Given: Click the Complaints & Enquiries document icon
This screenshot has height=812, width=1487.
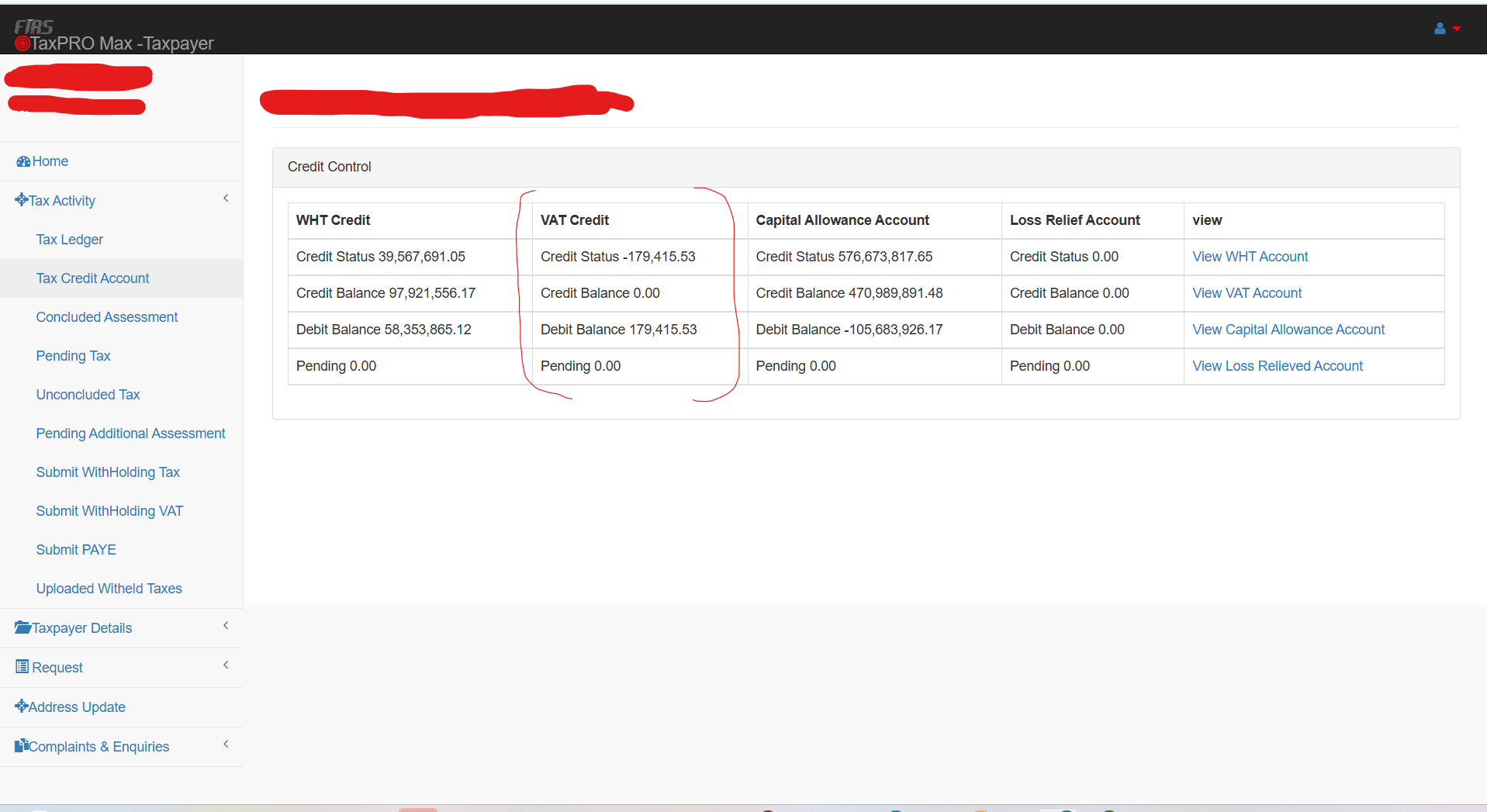Looking at the screenshot, I should [x=21, y=746].
